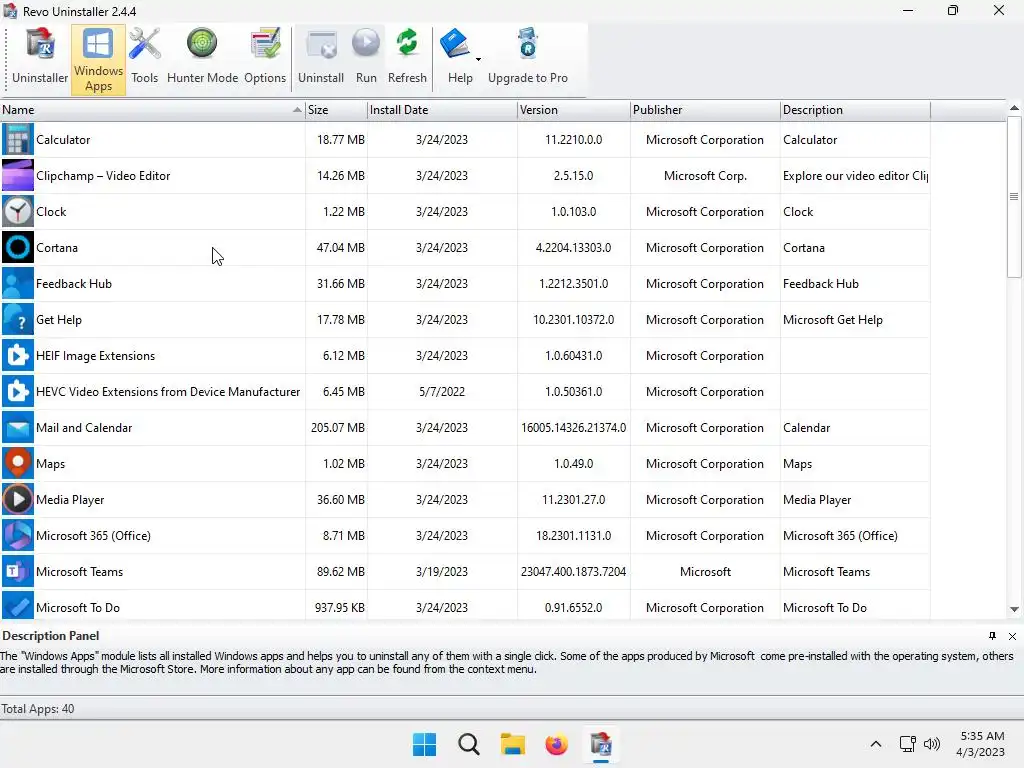Viewport: 1024px width, 768px height.
Task: Select the Windows Apps toolbar button
Action: pos(99,59)
